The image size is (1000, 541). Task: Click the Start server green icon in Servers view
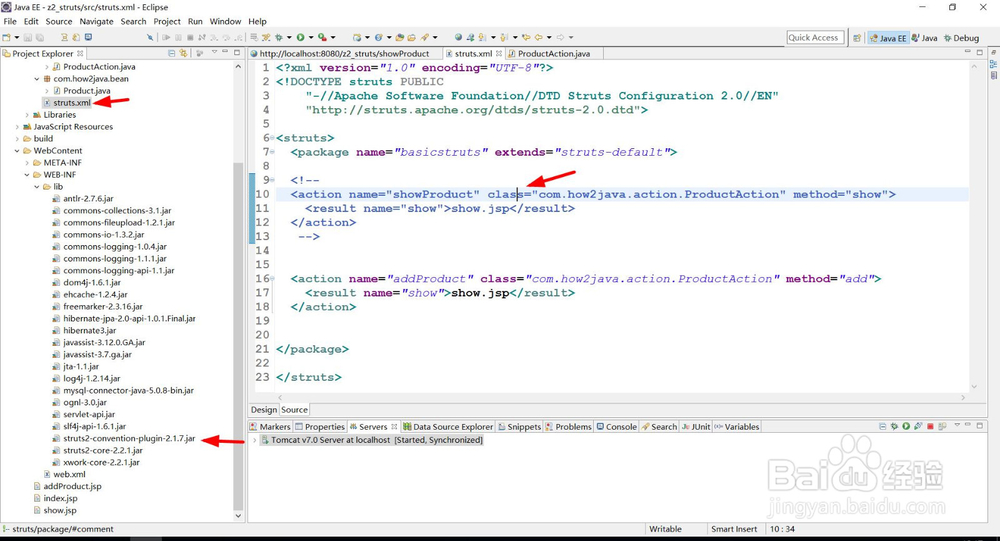pyautogui.click(x=906, y=426)
